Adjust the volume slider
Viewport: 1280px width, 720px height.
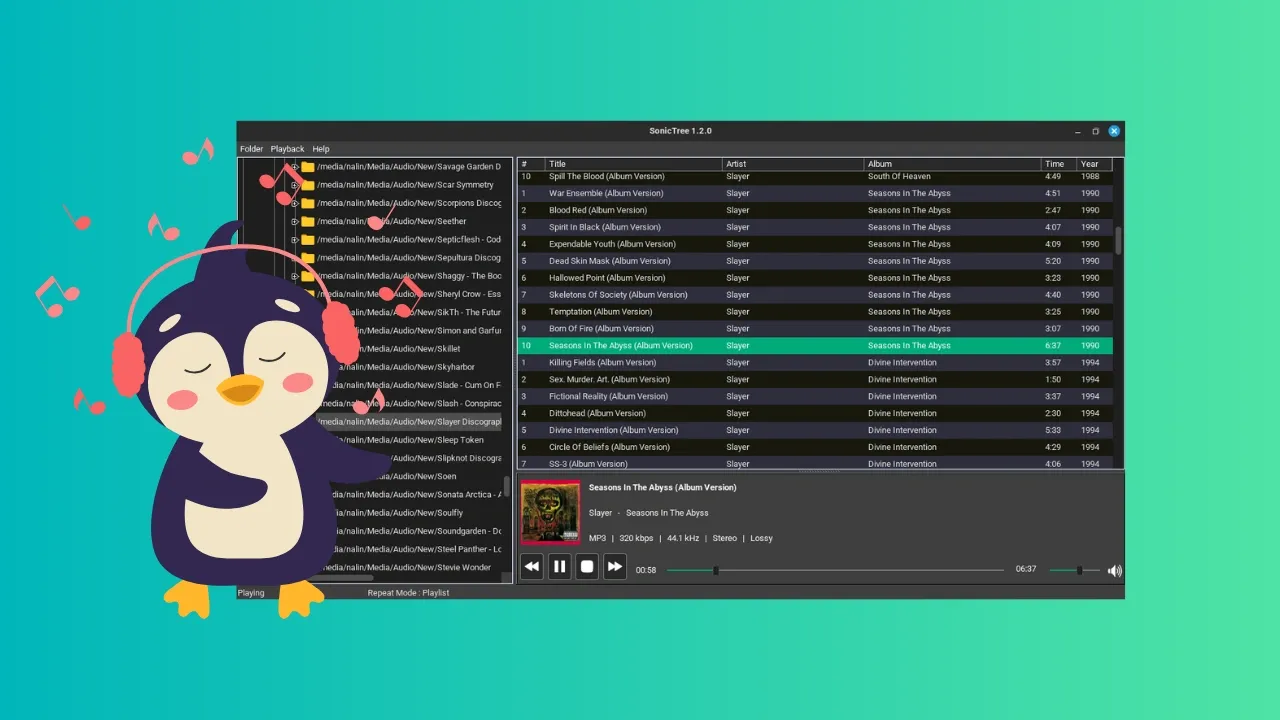coord(1074,570)
